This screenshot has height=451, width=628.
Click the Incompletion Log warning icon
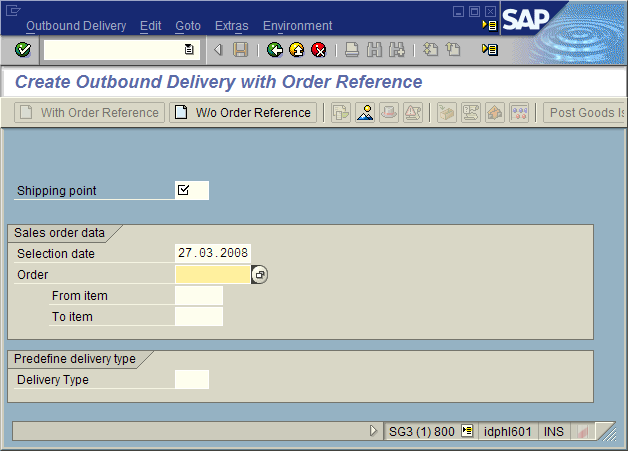point(413,113)
